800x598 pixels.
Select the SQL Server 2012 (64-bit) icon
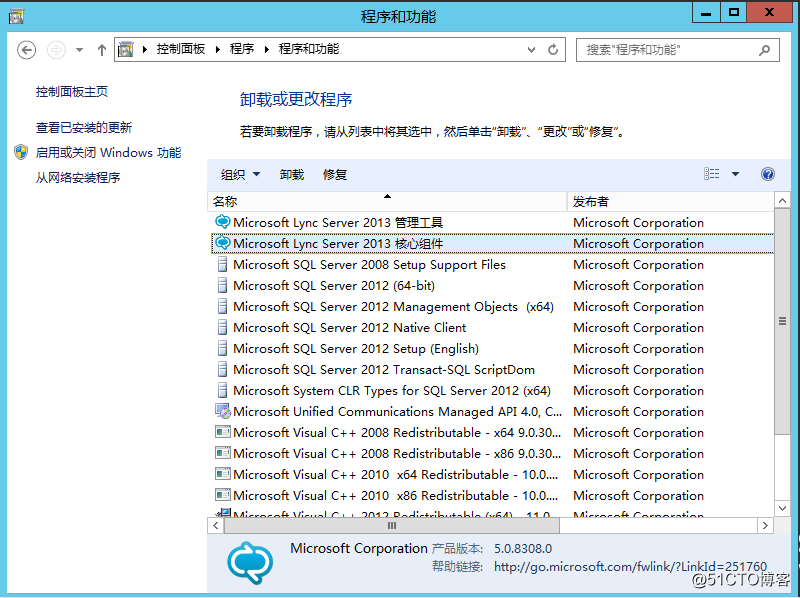(222, 285)
